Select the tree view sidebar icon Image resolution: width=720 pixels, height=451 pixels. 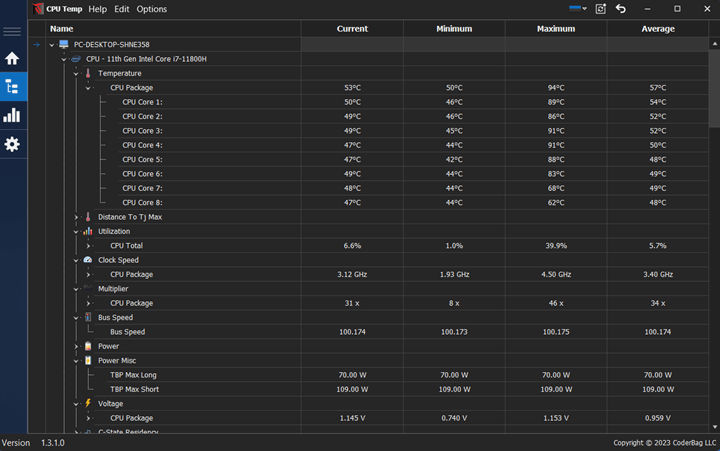[x=12, y=86]
